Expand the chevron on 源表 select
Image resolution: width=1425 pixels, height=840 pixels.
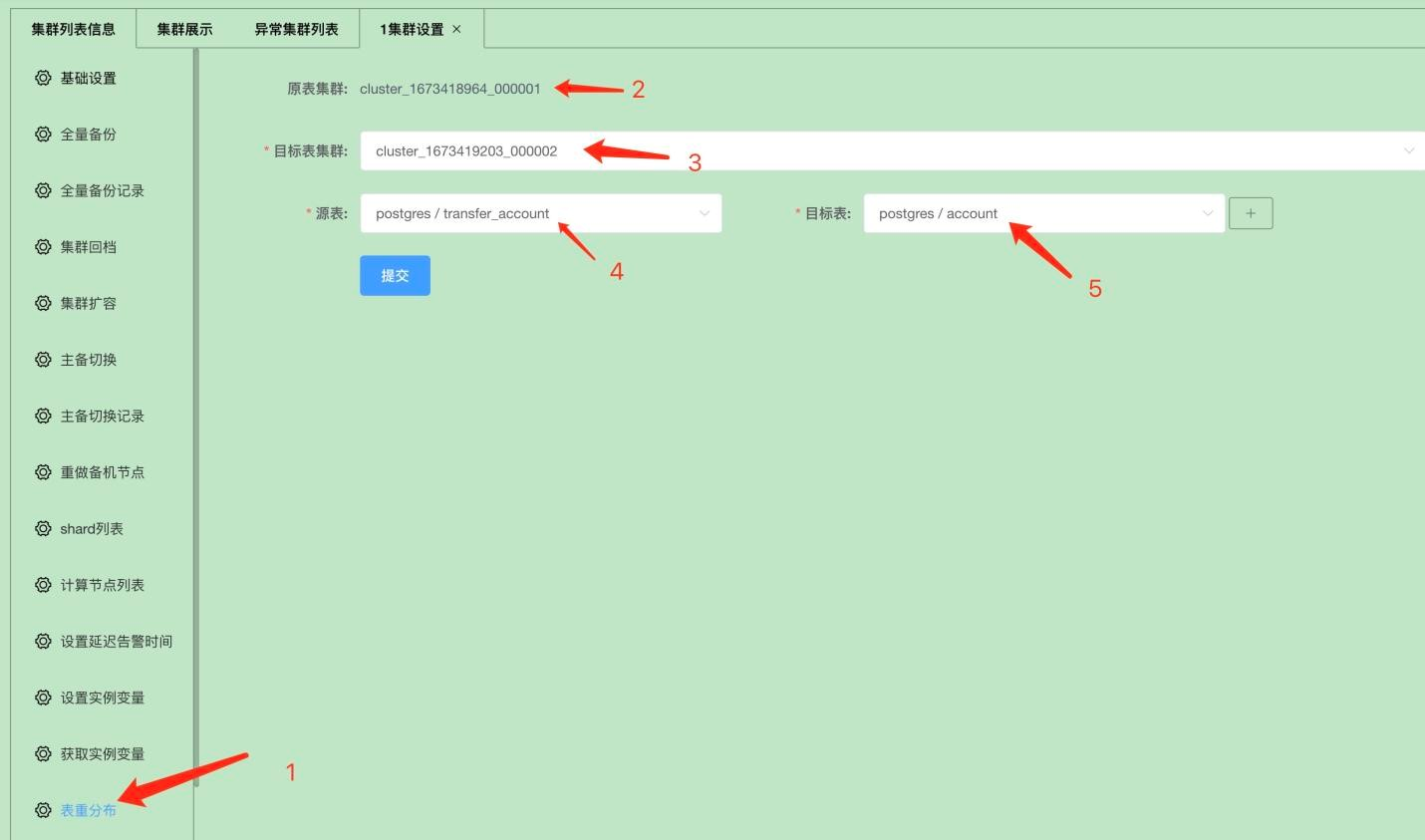(x=705, y=213)
